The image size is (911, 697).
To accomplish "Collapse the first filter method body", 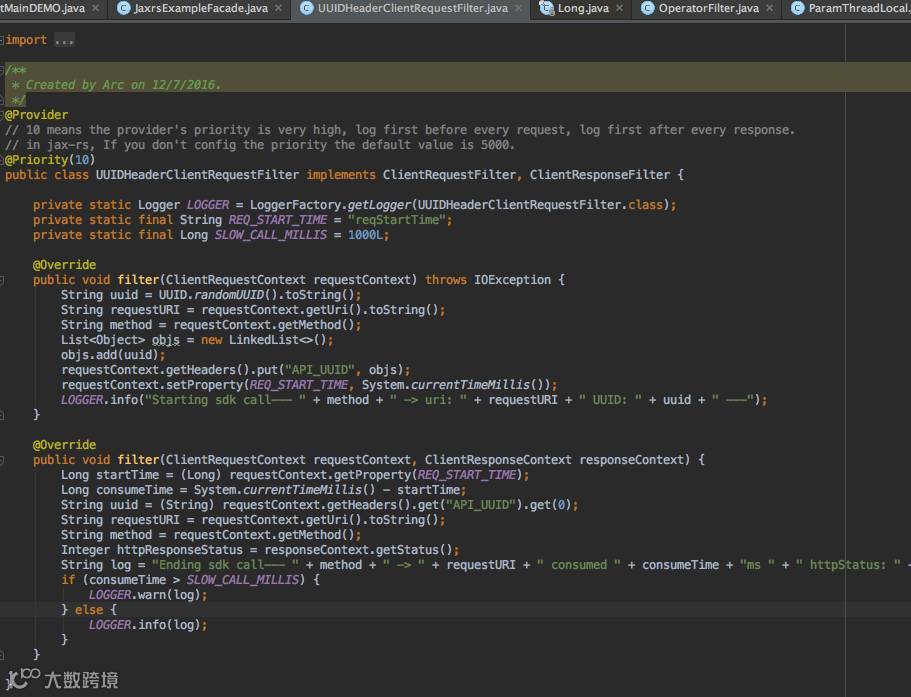I will (x=2, y=280).
